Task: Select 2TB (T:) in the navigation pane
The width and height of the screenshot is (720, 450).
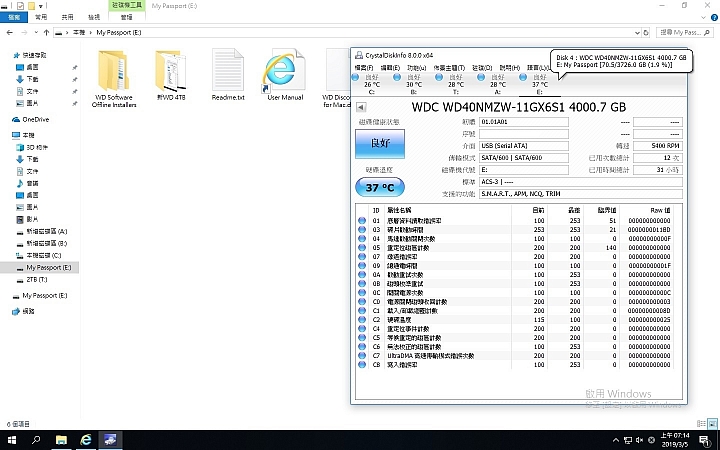Action: (36, 280)
